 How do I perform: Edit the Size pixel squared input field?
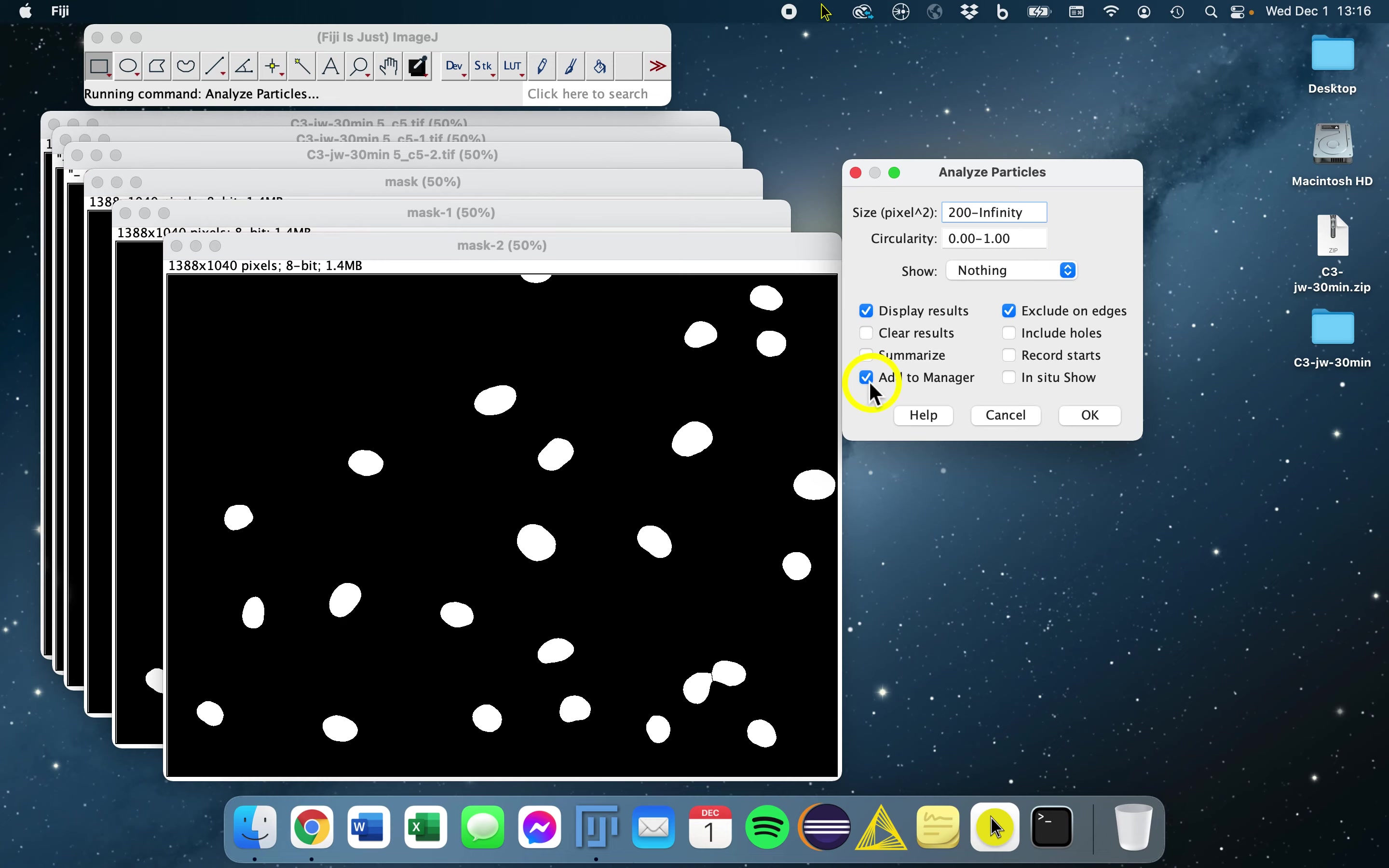[x=994, y=212]
